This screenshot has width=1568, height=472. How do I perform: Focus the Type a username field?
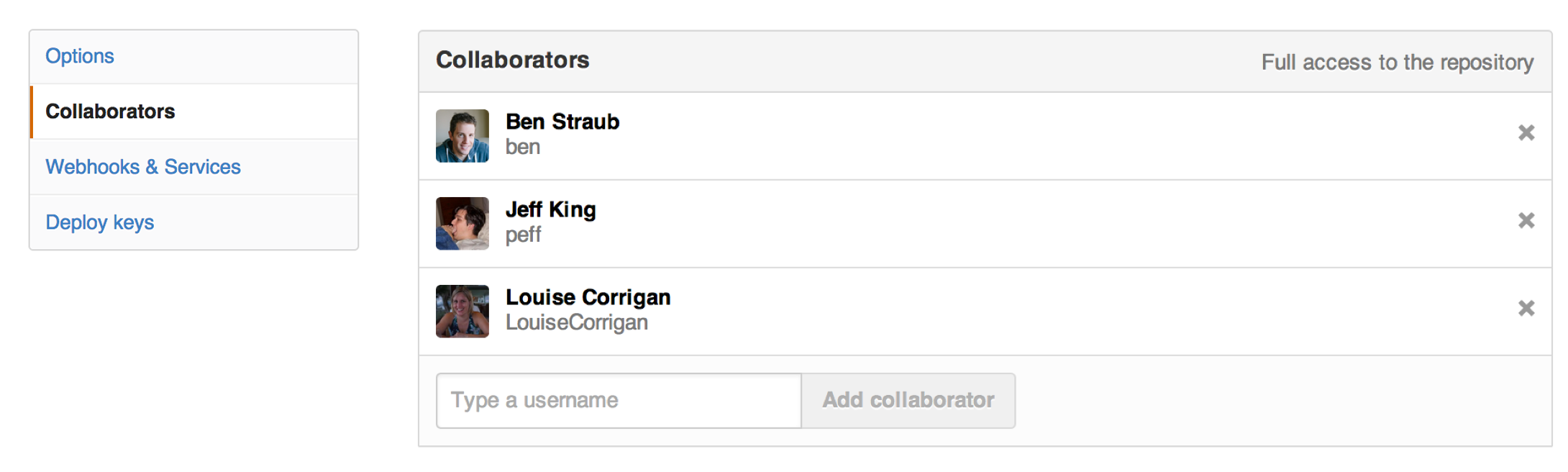619,401
